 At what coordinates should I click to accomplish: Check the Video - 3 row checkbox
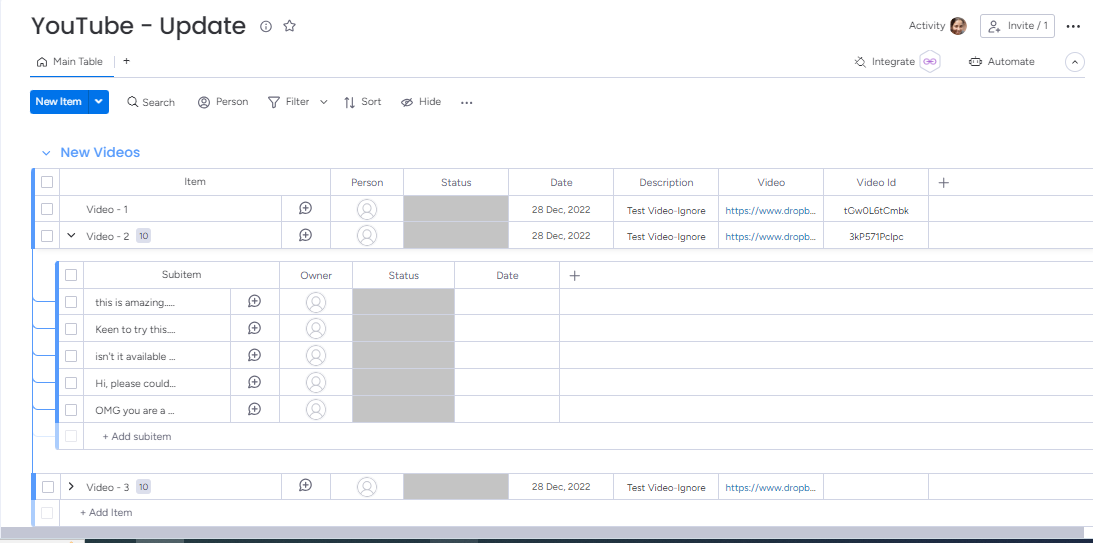[x=47, y=487]
